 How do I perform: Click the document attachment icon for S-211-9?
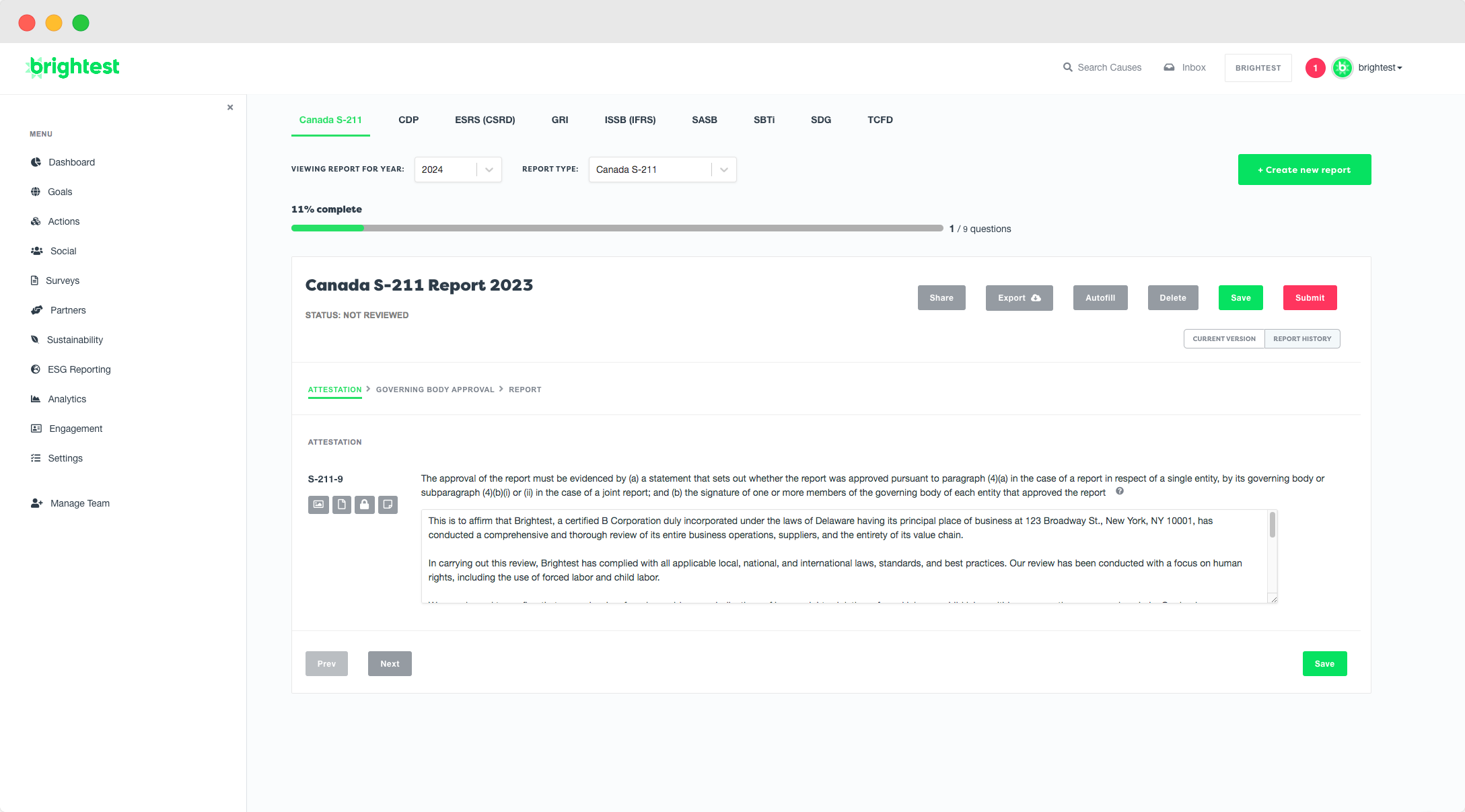click(x=342, y=505)
